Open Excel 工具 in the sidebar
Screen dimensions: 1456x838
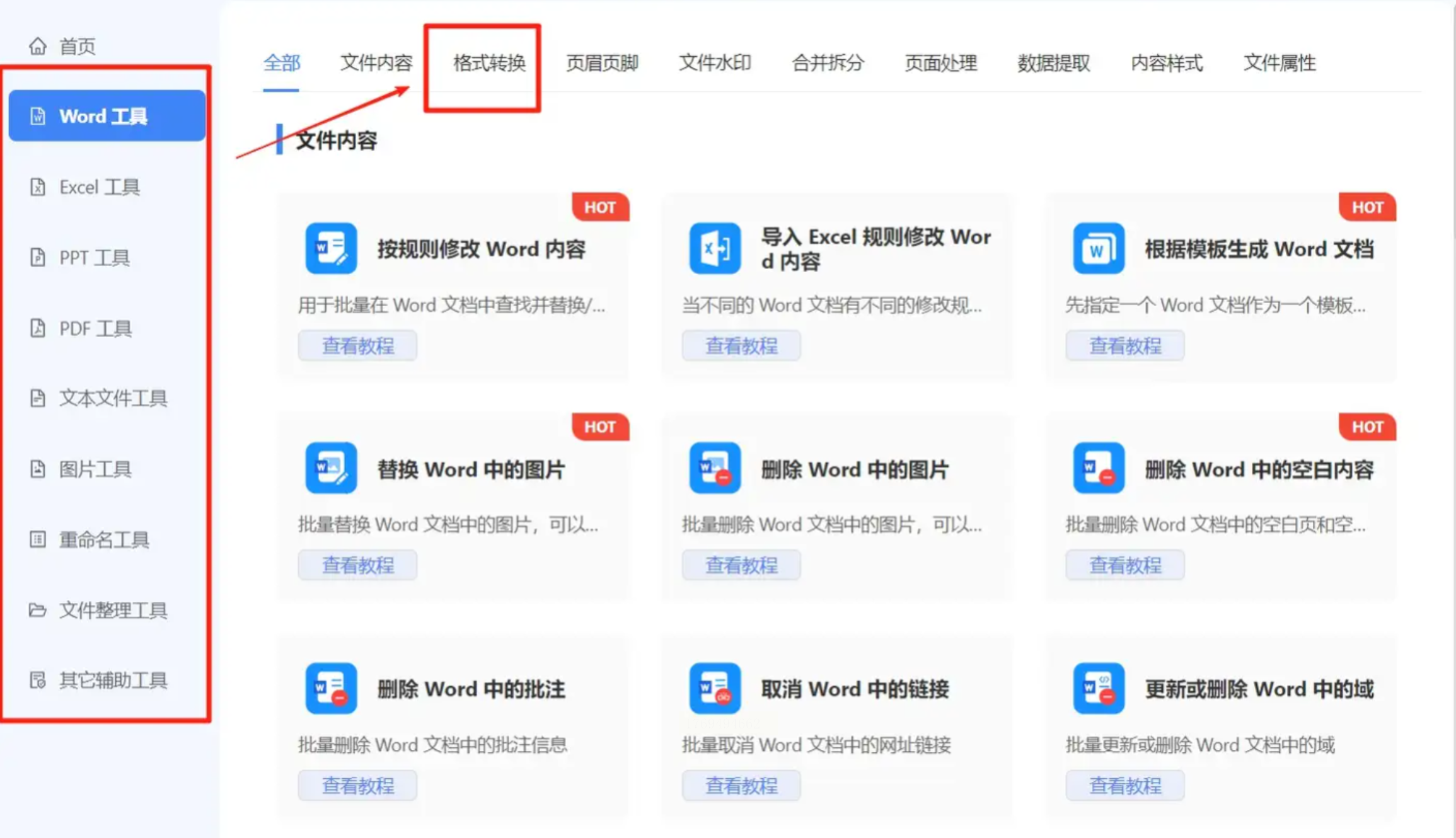coord(99,187)
